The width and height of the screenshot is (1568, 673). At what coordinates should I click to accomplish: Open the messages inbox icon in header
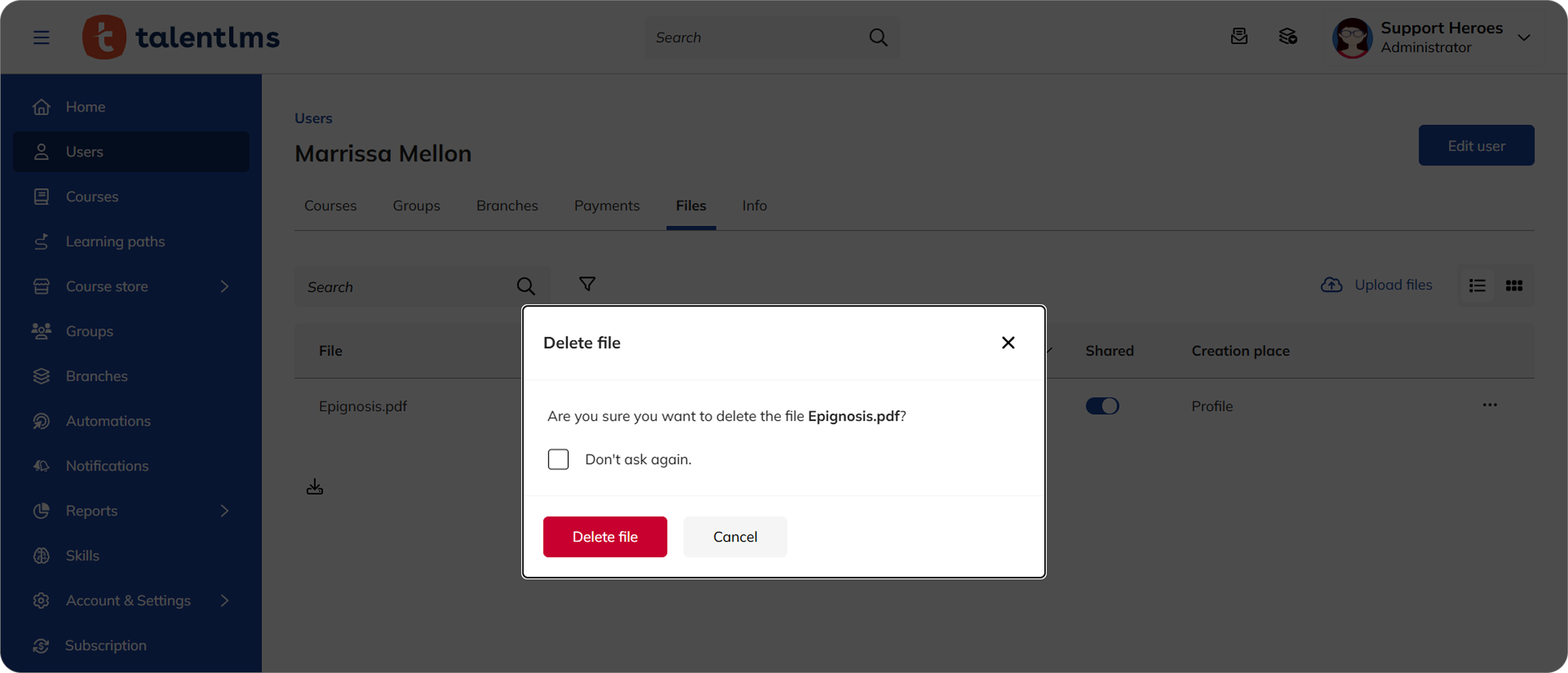[x=1239, y=37]
